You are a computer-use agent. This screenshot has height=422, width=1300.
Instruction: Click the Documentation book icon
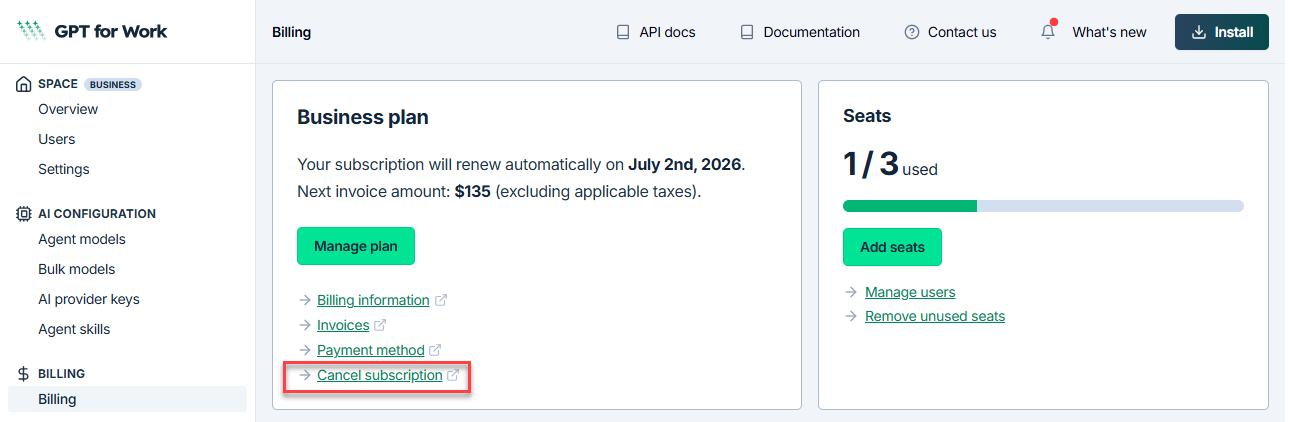(746, 32)
